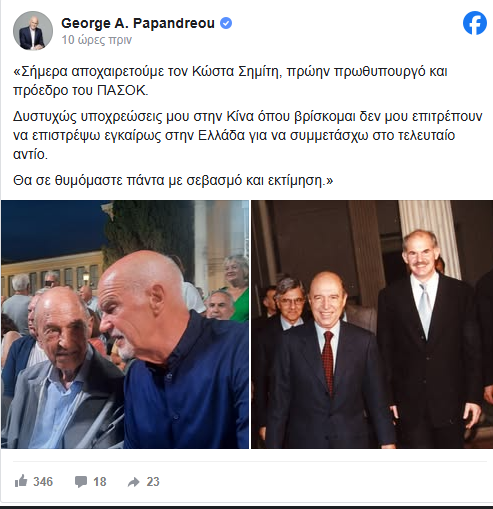The height and width of the screenshot is (509, 493).
Task: Open the George A. Papandreou name link
Action: pos(138,23)
